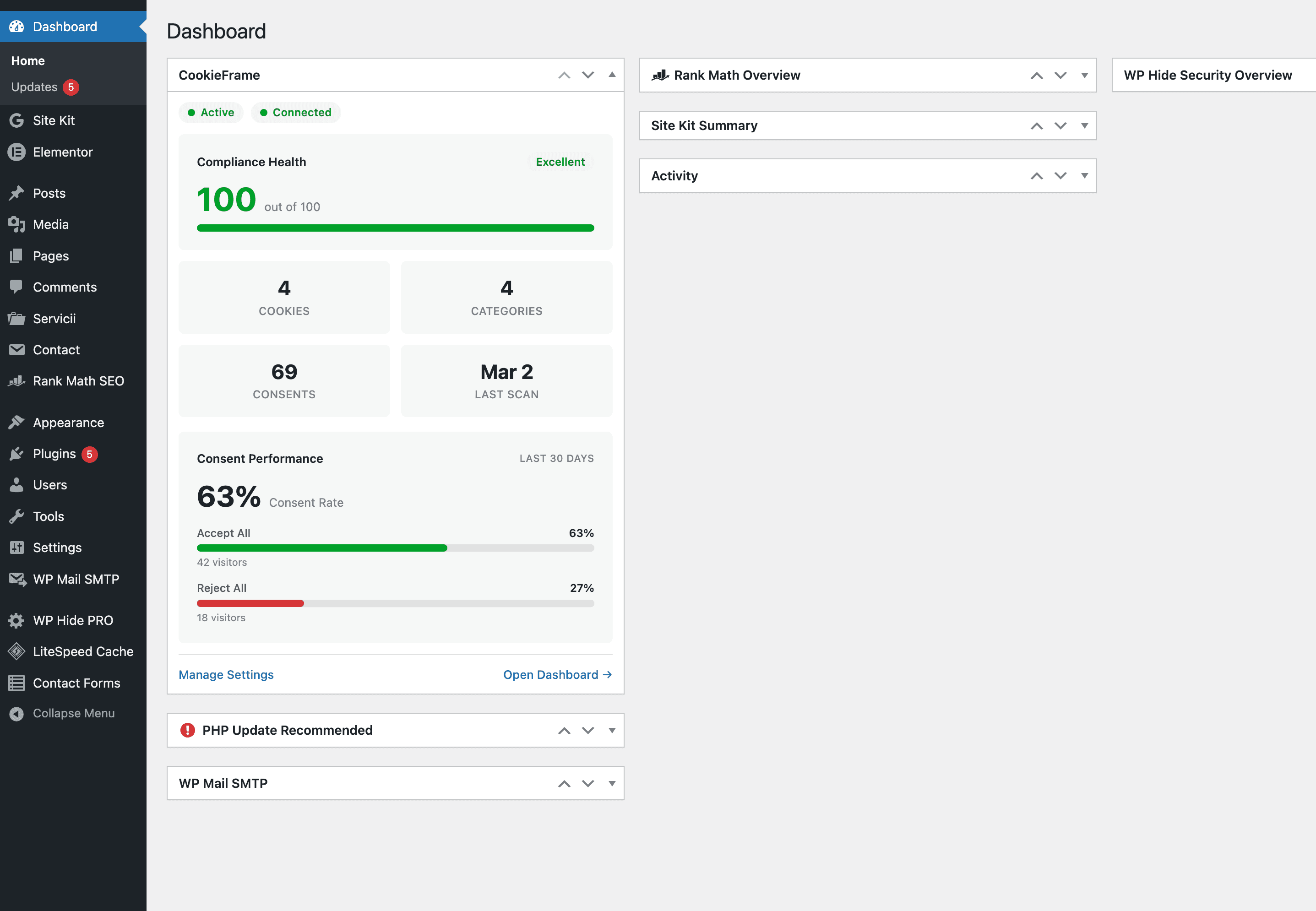Open the LiteSpeed Cache menu
Screen dimensions: 1316x911
[73, 651]
